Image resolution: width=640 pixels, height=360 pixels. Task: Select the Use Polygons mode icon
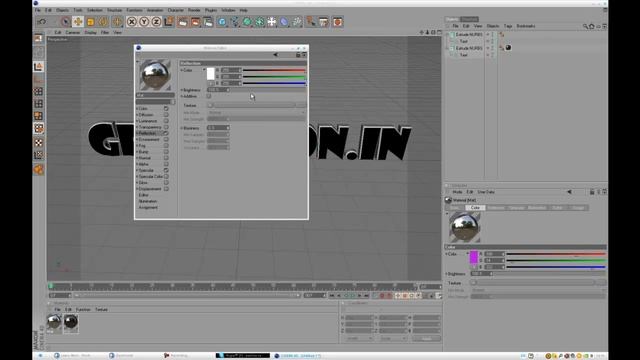[38, 116]
